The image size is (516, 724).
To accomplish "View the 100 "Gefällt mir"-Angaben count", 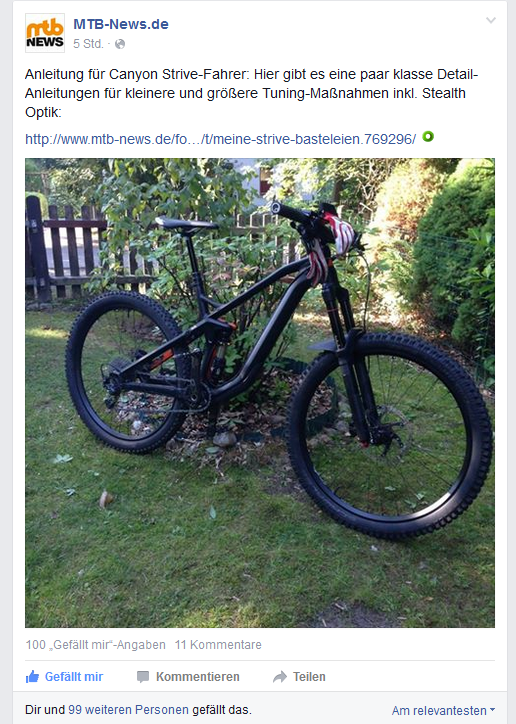I will tap(96, 645).
